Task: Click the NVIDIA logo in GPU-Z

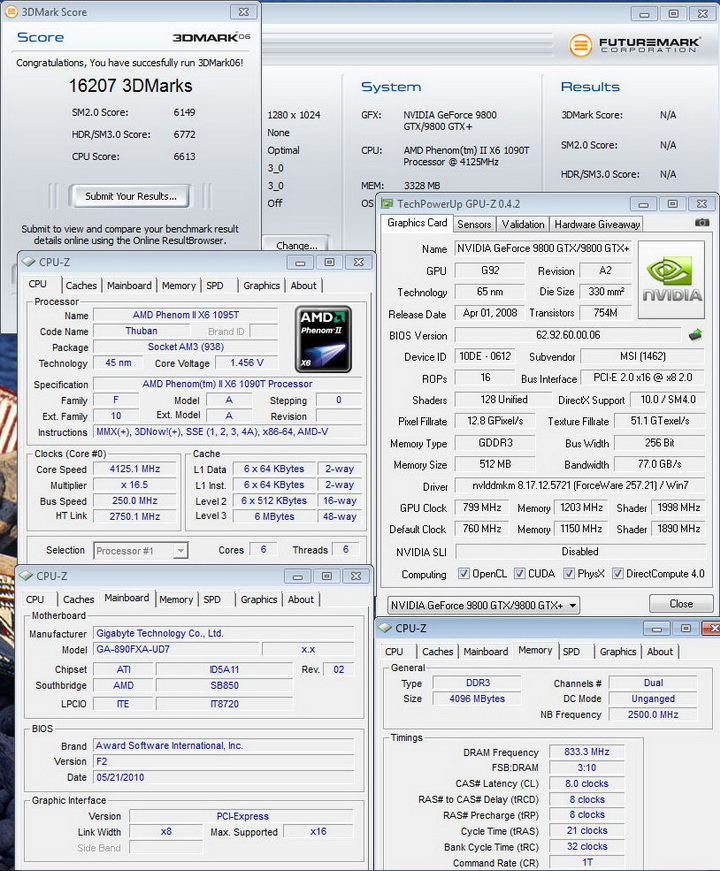Action: (672, 279)
